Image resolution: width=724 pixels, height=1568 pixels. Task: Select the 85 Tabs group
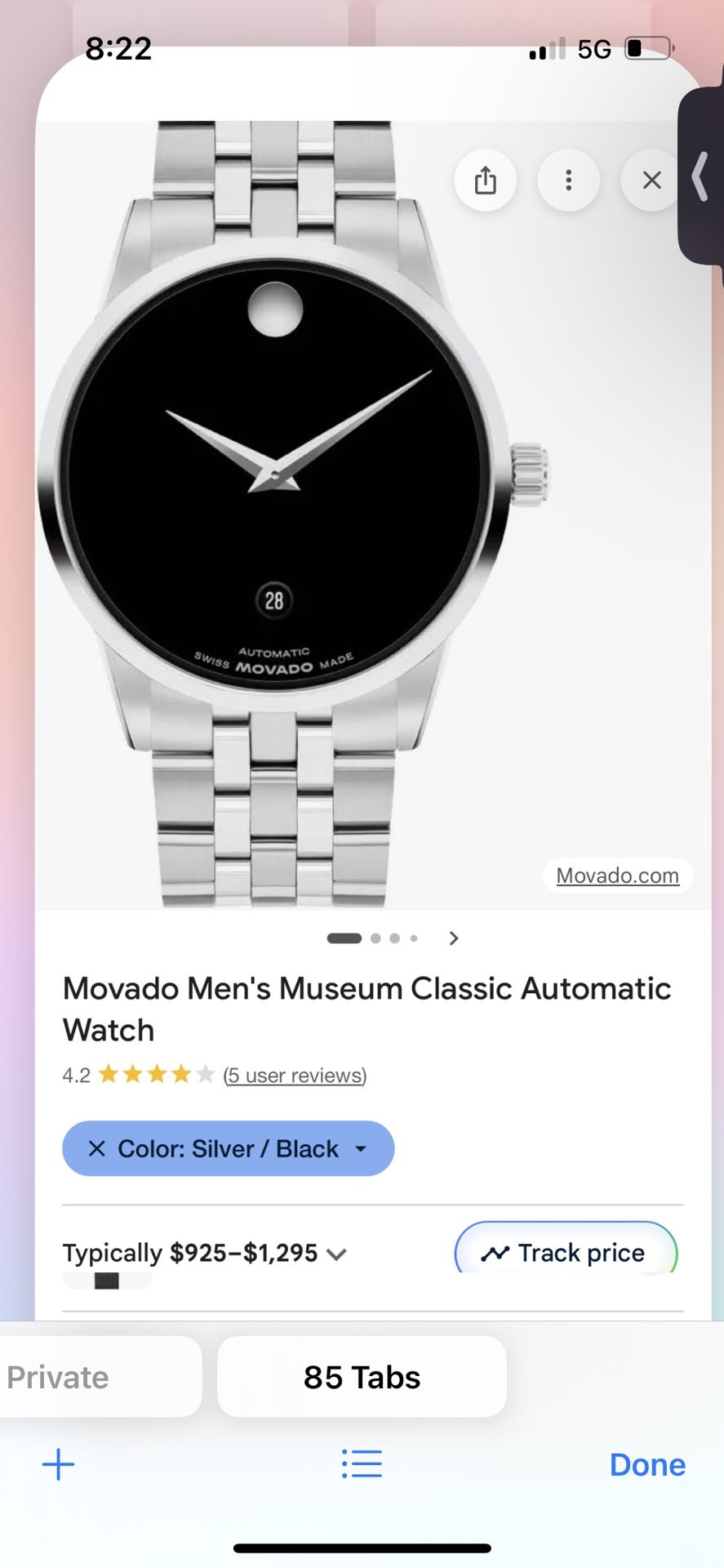tap(362, 1377)
